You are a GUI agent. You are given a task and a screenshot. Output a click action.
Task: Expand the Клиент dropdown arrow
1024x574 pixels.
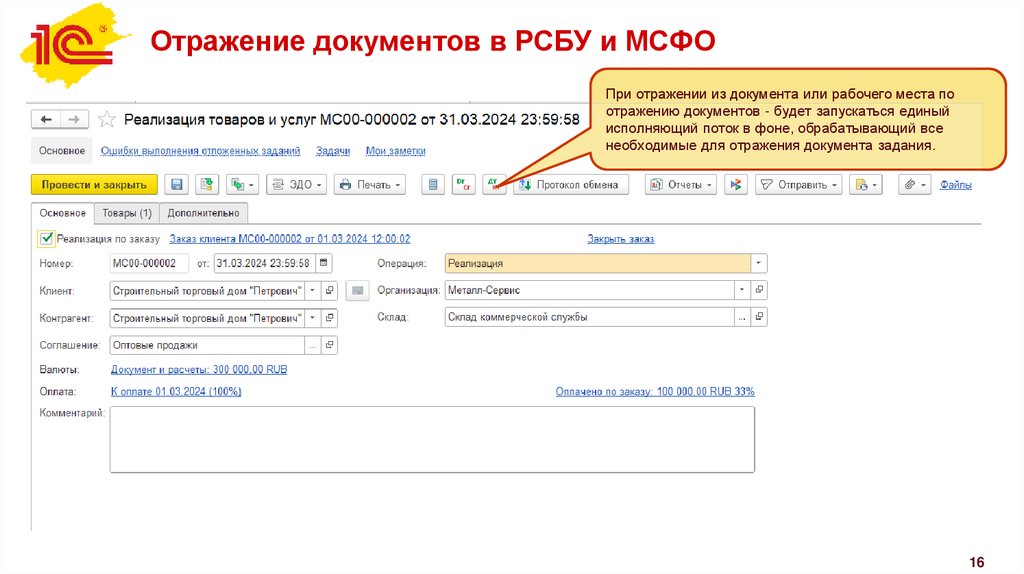[x=313, y=291]
